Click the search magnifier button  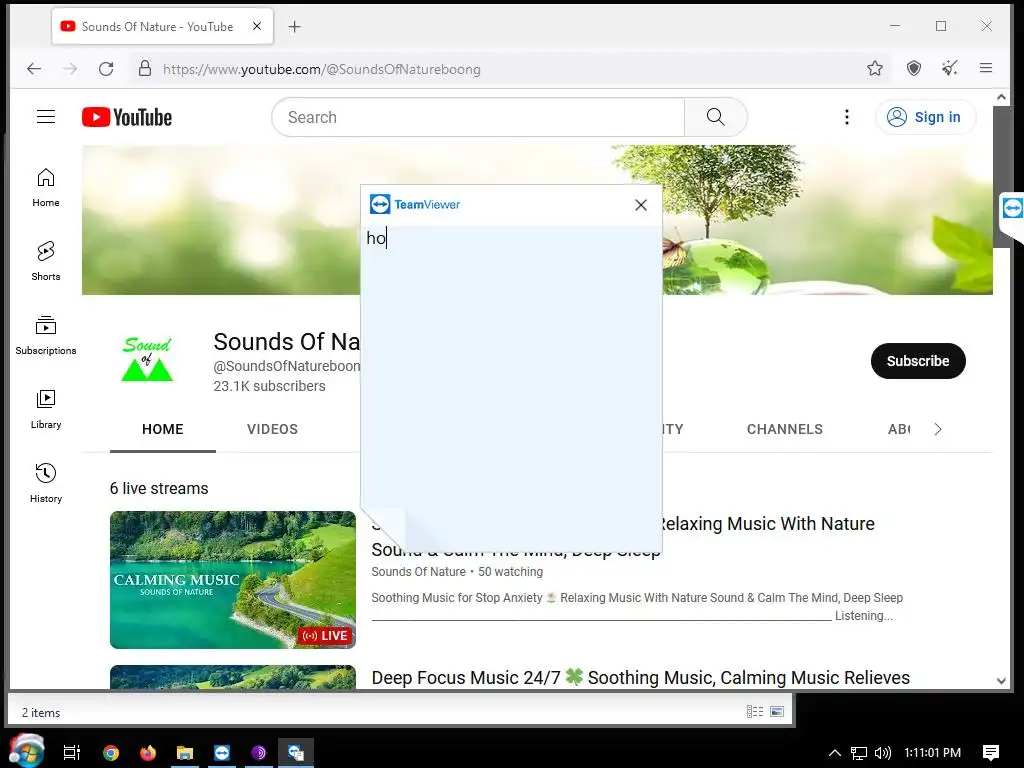tap(716, 117)
